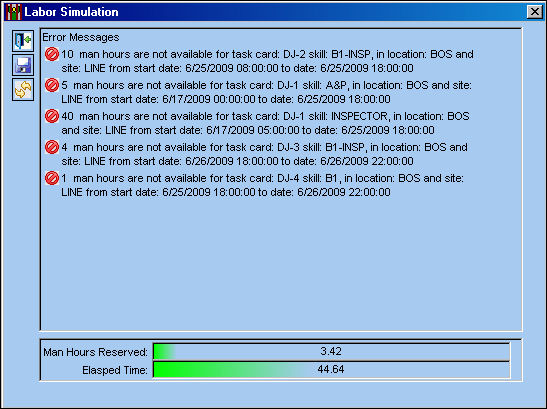Click the save floppy disk icon
This screenshot has width=547, height=409.
(23, 65)
